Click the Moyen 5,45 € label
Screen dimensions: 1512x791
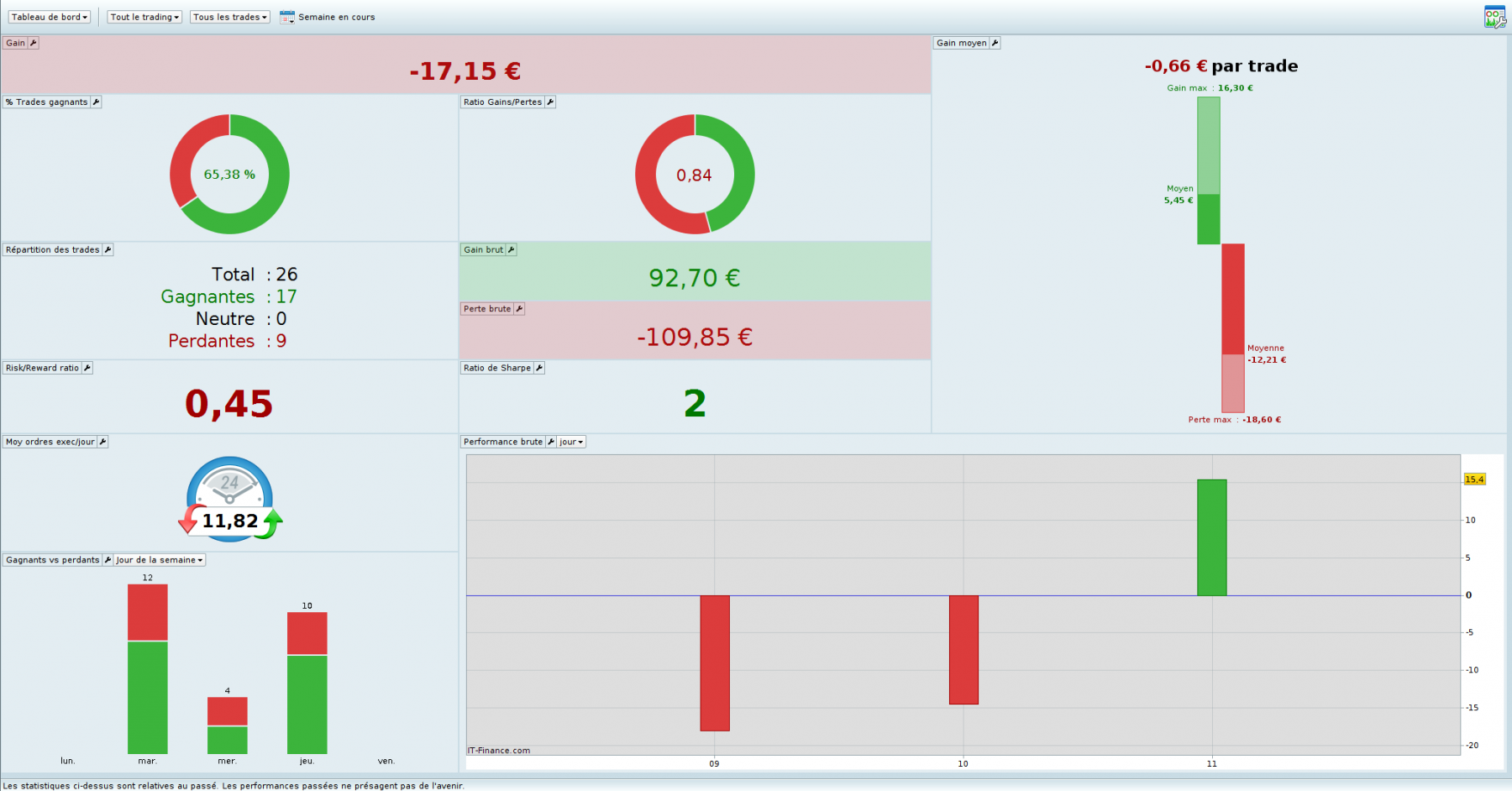[x=1179, y=195]
